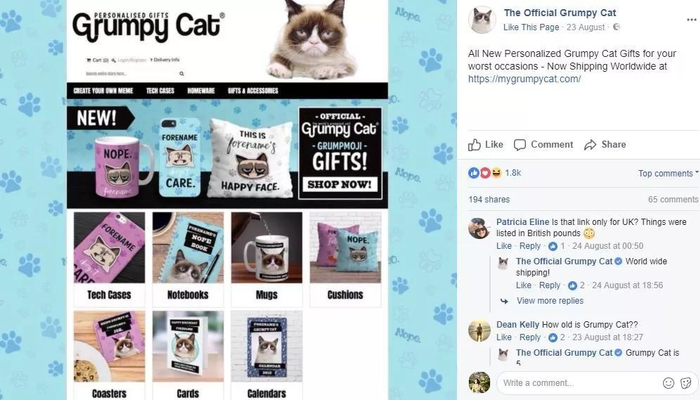Select the Notebooks product thumbnail
700x400 pixels.
click(x=188, y=247)
